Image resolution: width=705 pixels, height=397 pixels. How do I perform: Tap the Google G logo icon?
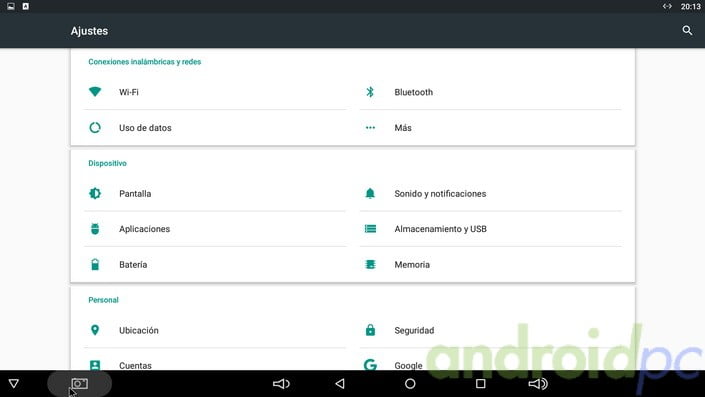pyautogui.click(x=370, y=365)
